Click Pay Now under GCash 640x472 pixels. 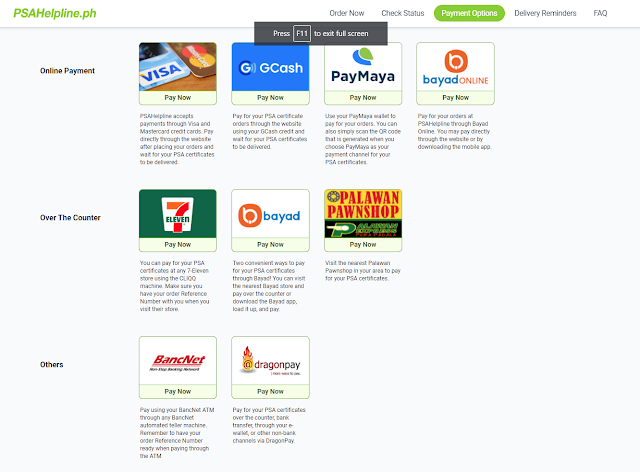coord(270,98)
